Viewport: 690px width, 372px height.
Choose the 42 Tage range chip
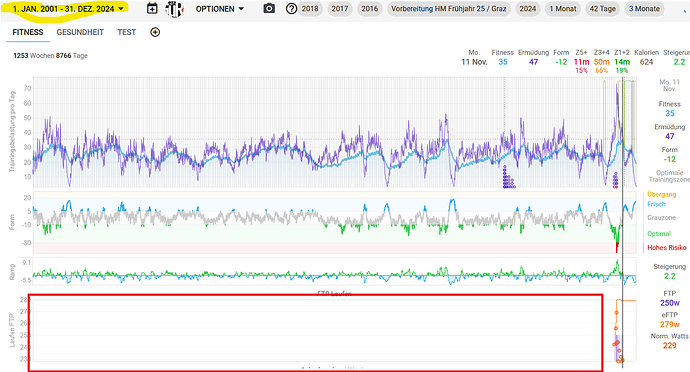[x=602, y=9]
